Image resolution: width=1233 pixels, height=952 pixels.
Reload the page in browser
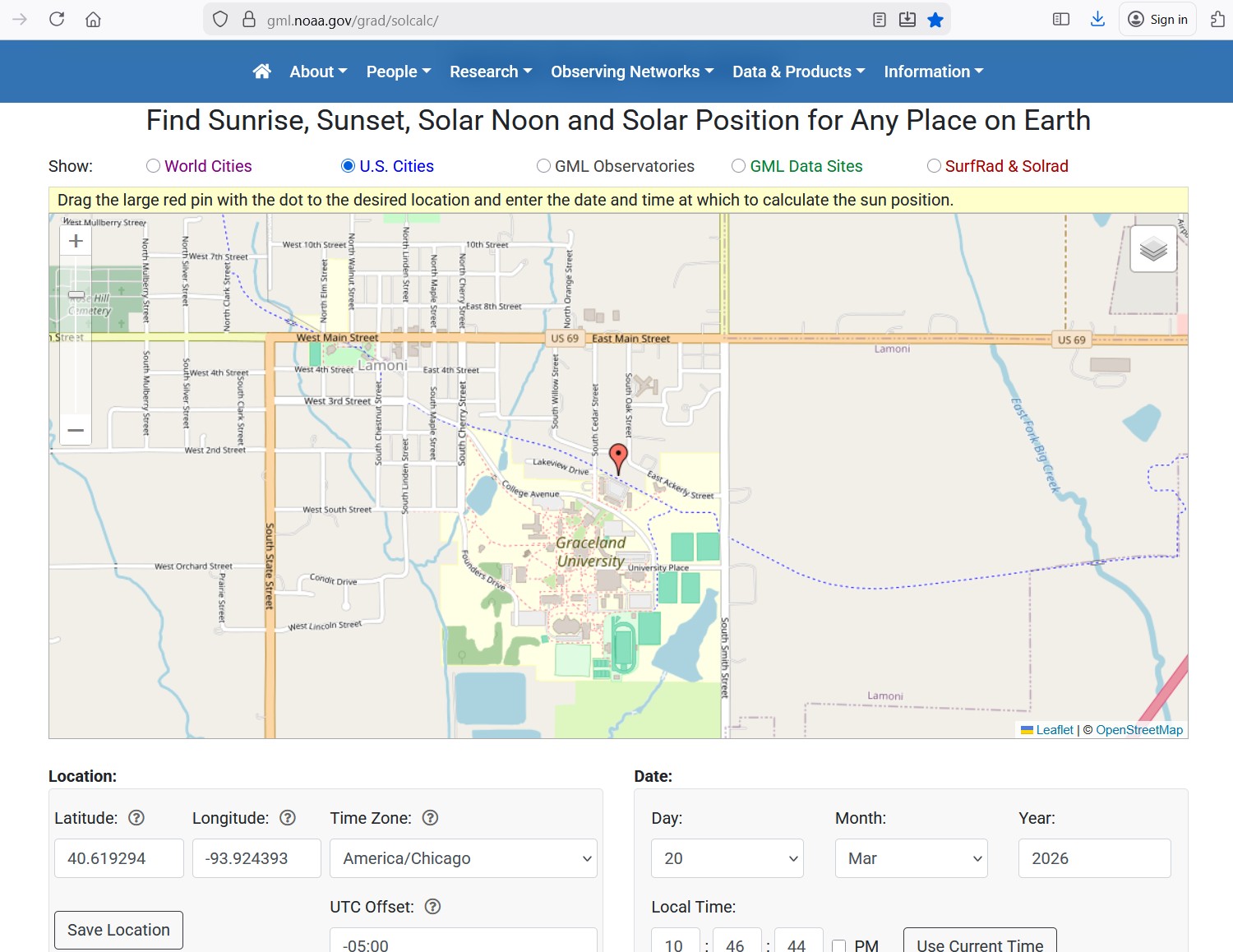[x=57, y=20]
